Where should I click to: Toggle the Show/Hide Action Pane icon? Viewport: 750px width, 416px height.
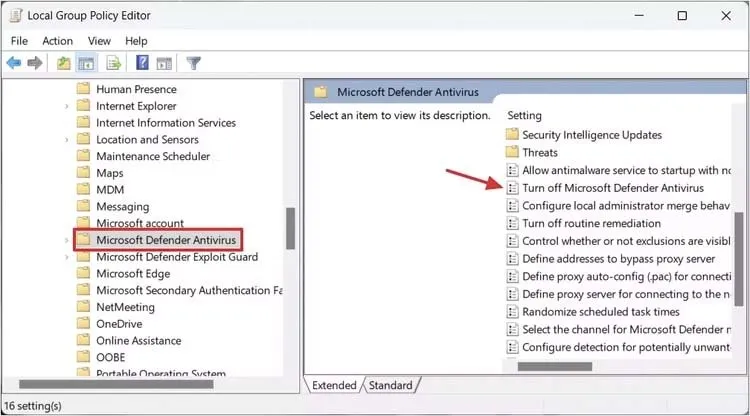tap(164, 63)
